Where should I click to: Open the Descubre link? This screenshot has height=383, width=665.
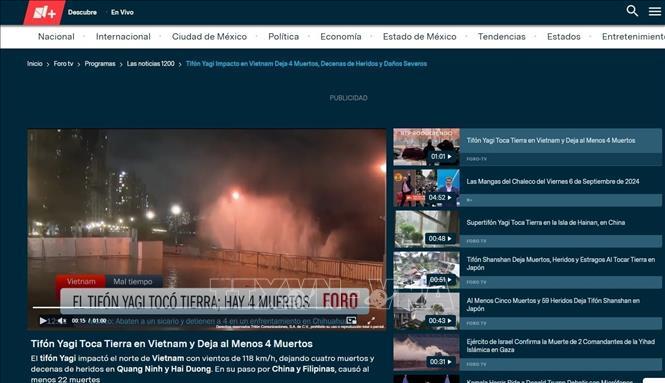point(82,12)
